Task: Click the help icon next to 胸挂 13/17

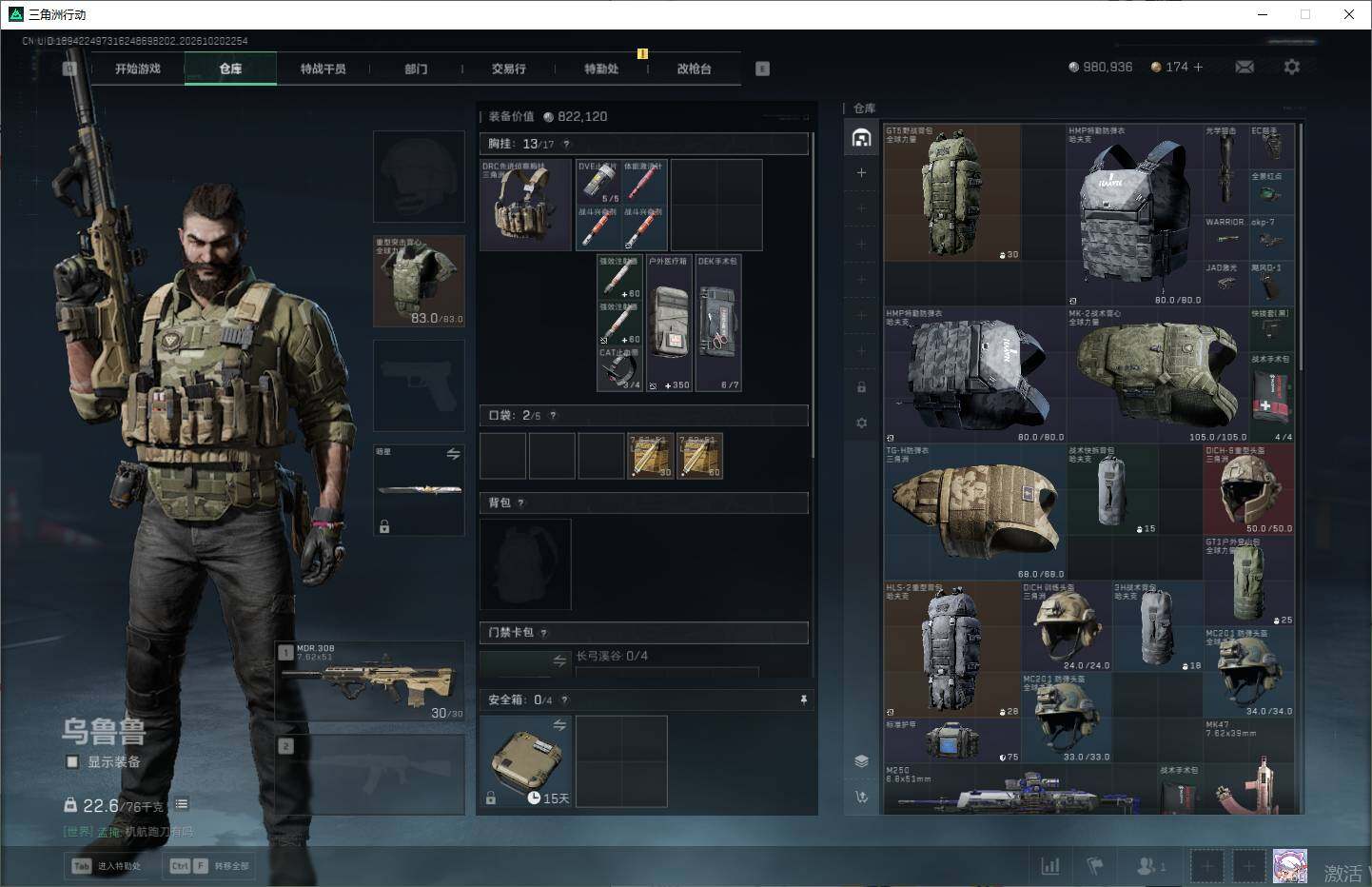Action: 566,144
